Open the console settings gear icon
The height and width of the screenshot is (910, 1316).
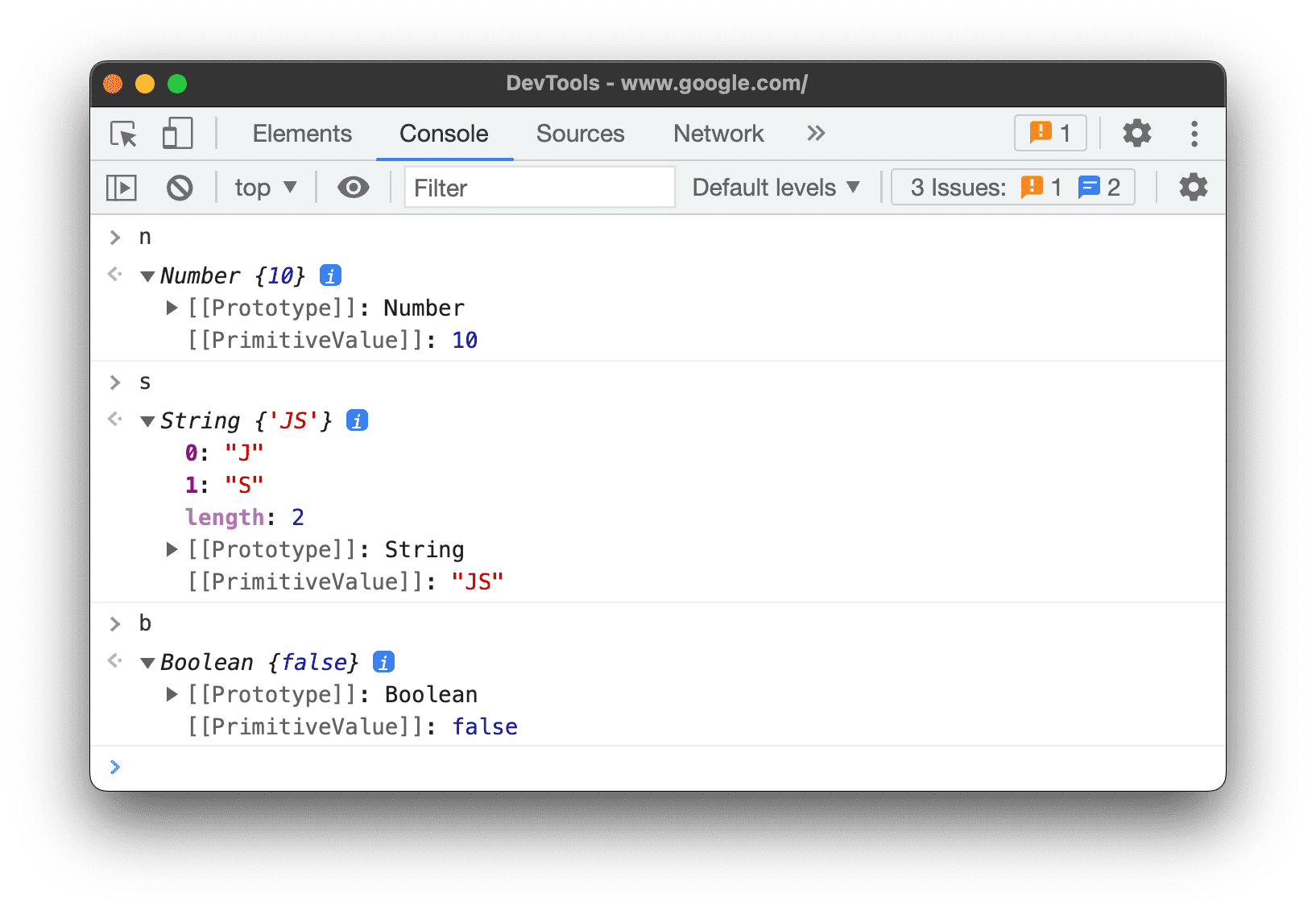(1193, 188)
